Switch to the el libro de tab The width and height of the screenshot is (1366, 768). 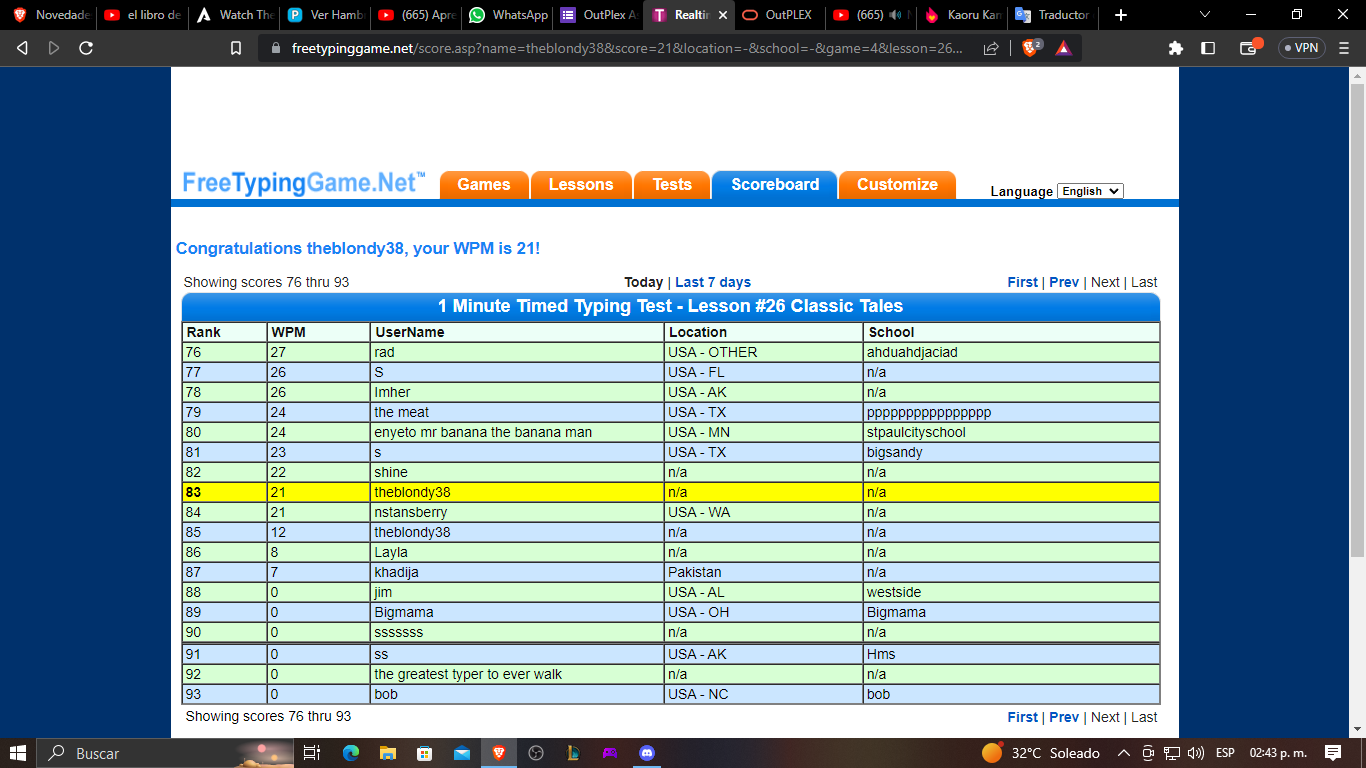click(x=144, y=15)
